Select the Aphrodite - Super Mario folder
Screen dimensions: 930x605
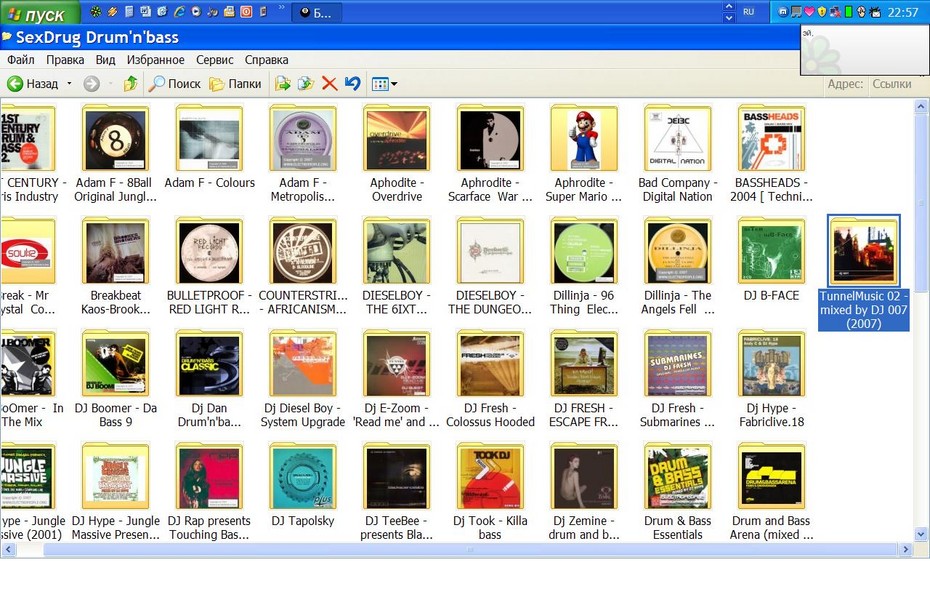tap(584, 154)
